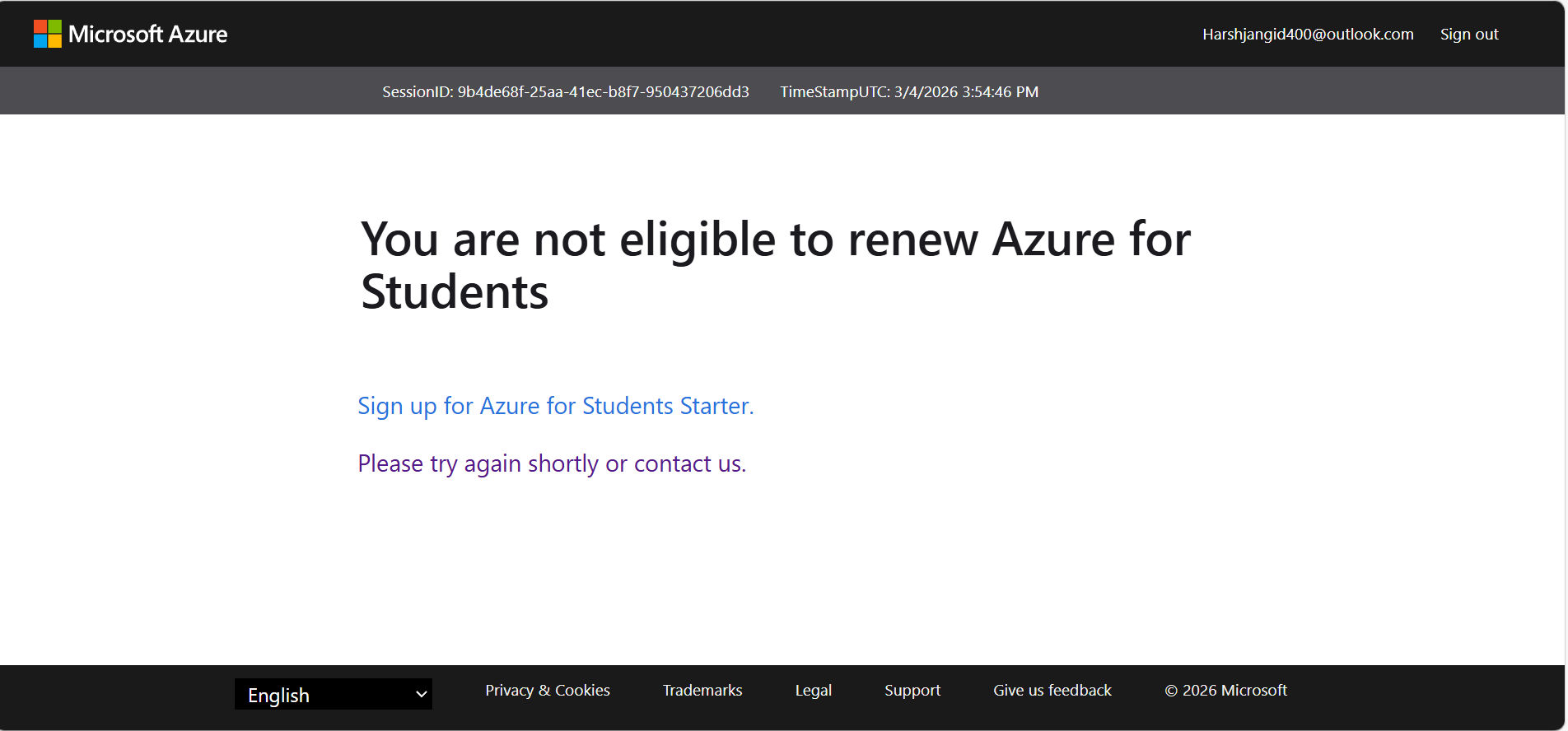Sign out of the account

tap(1469, 35)
